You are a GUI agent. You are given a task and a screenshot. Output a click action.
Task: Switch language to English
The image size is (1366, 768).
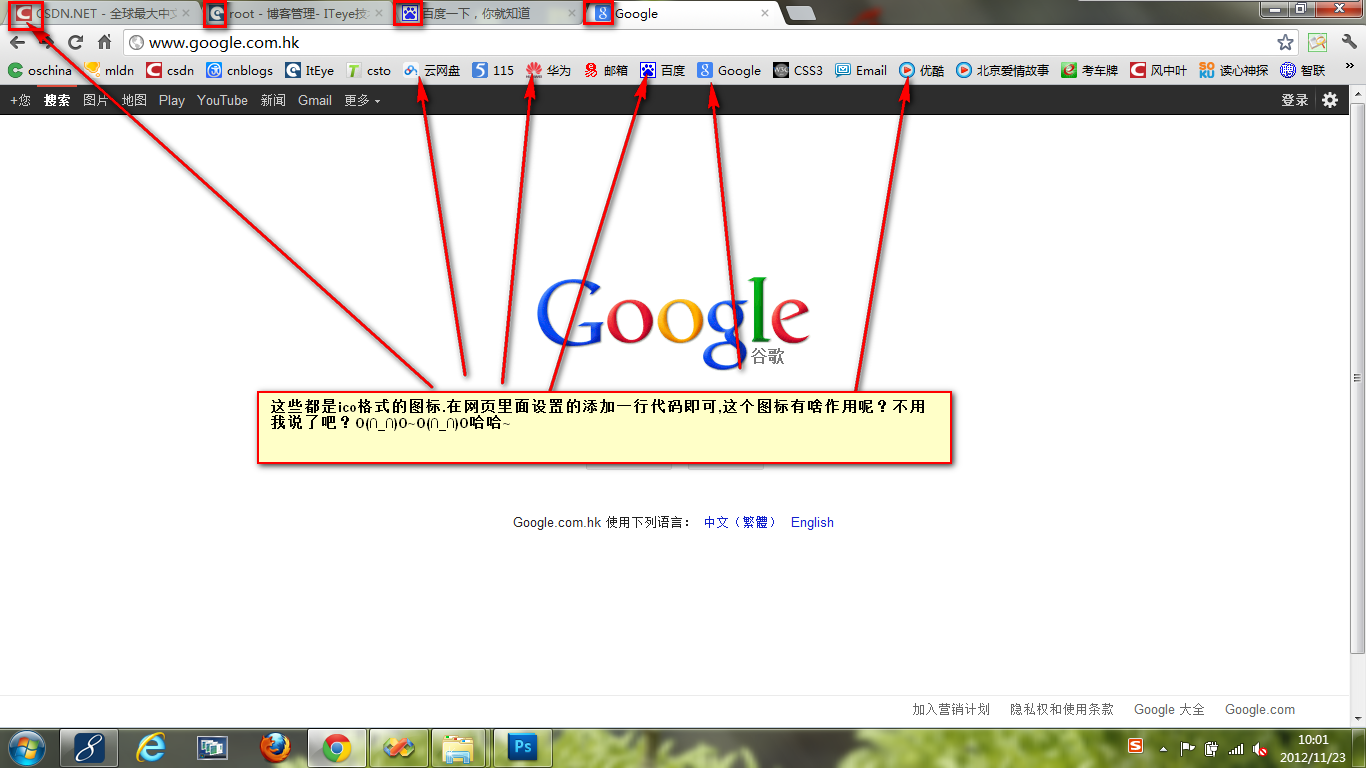[812, 522]
